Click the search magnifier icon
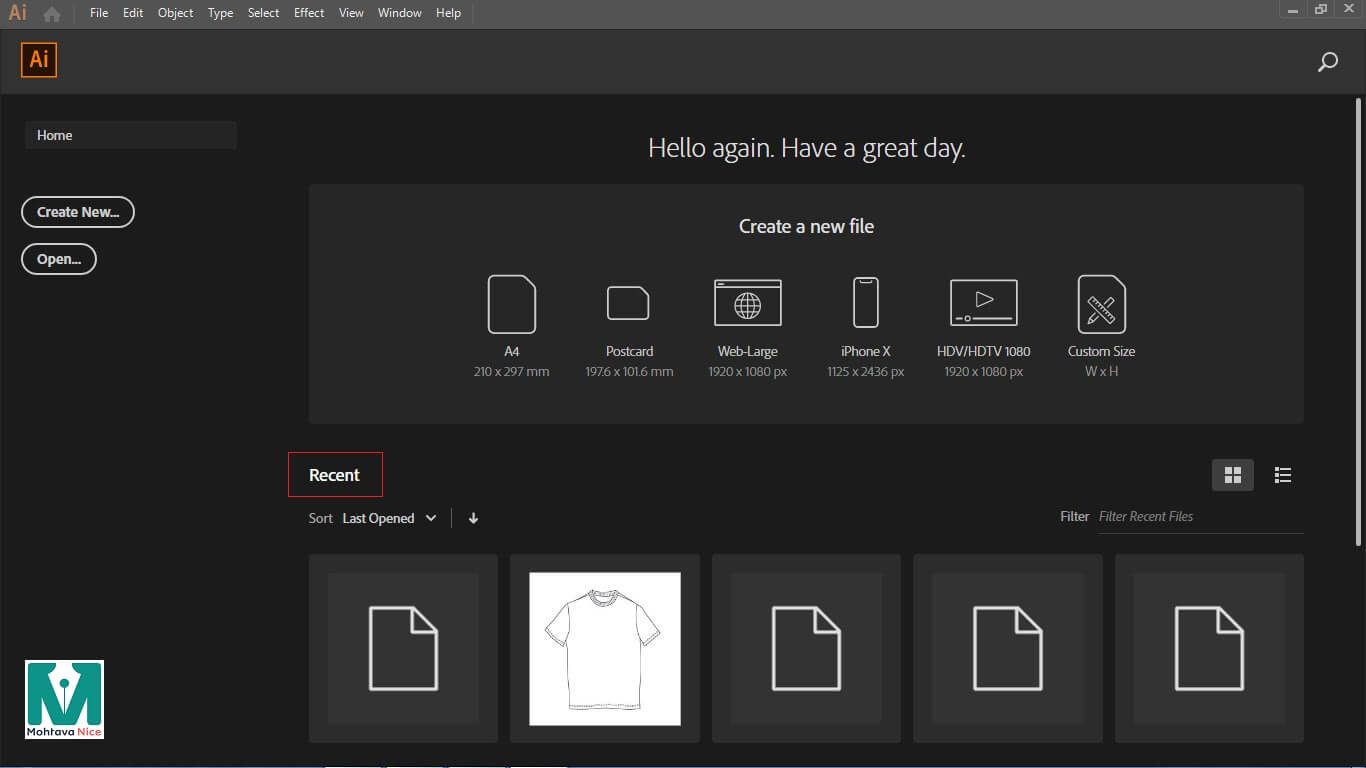Image resolution: width=1366 pixels, height=768 pixels. coord(1327,62)
